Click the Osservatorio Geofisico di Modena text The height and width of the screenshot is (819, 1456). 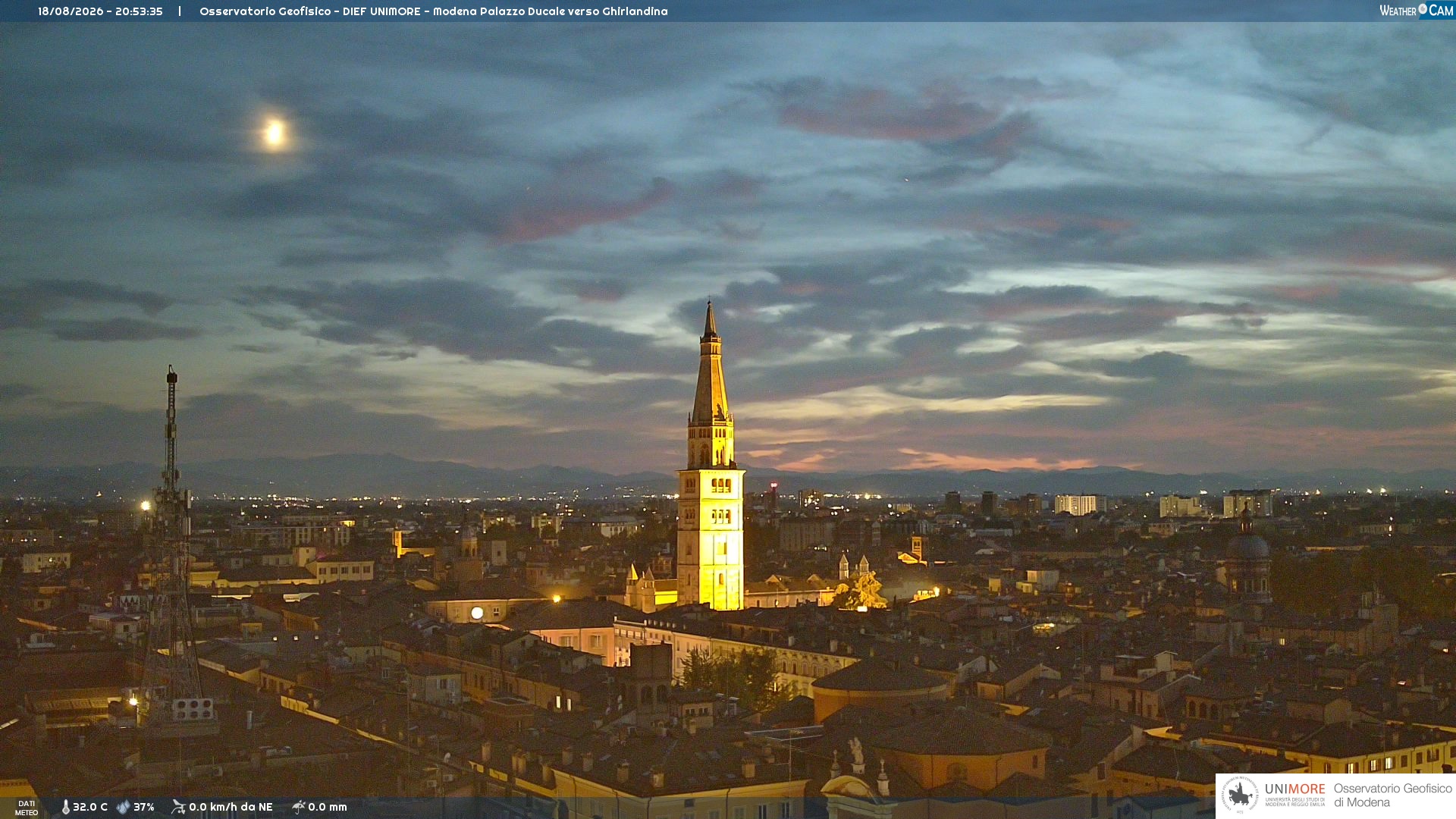(x=1392, y=795)
